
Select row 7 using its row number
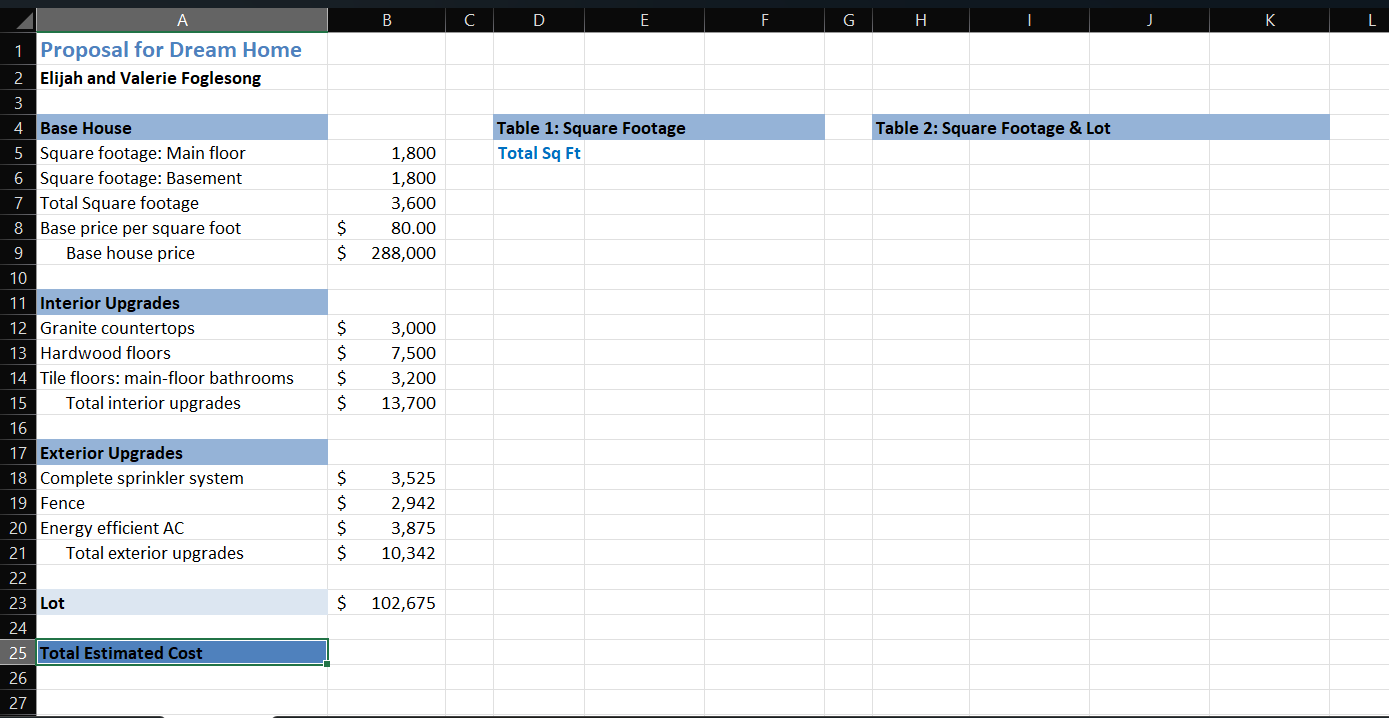(x=17, y=202)
